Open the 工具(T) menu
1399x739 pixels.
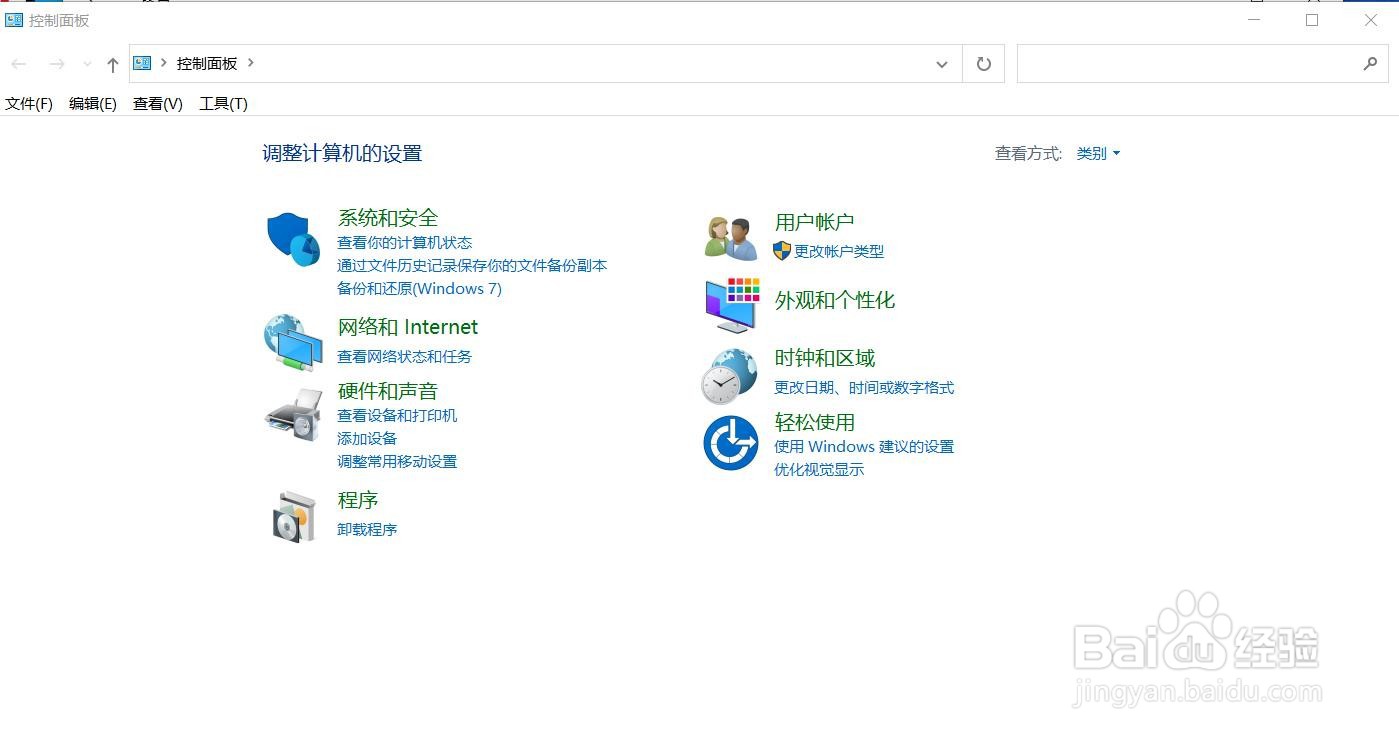click(x=224, y=103)
